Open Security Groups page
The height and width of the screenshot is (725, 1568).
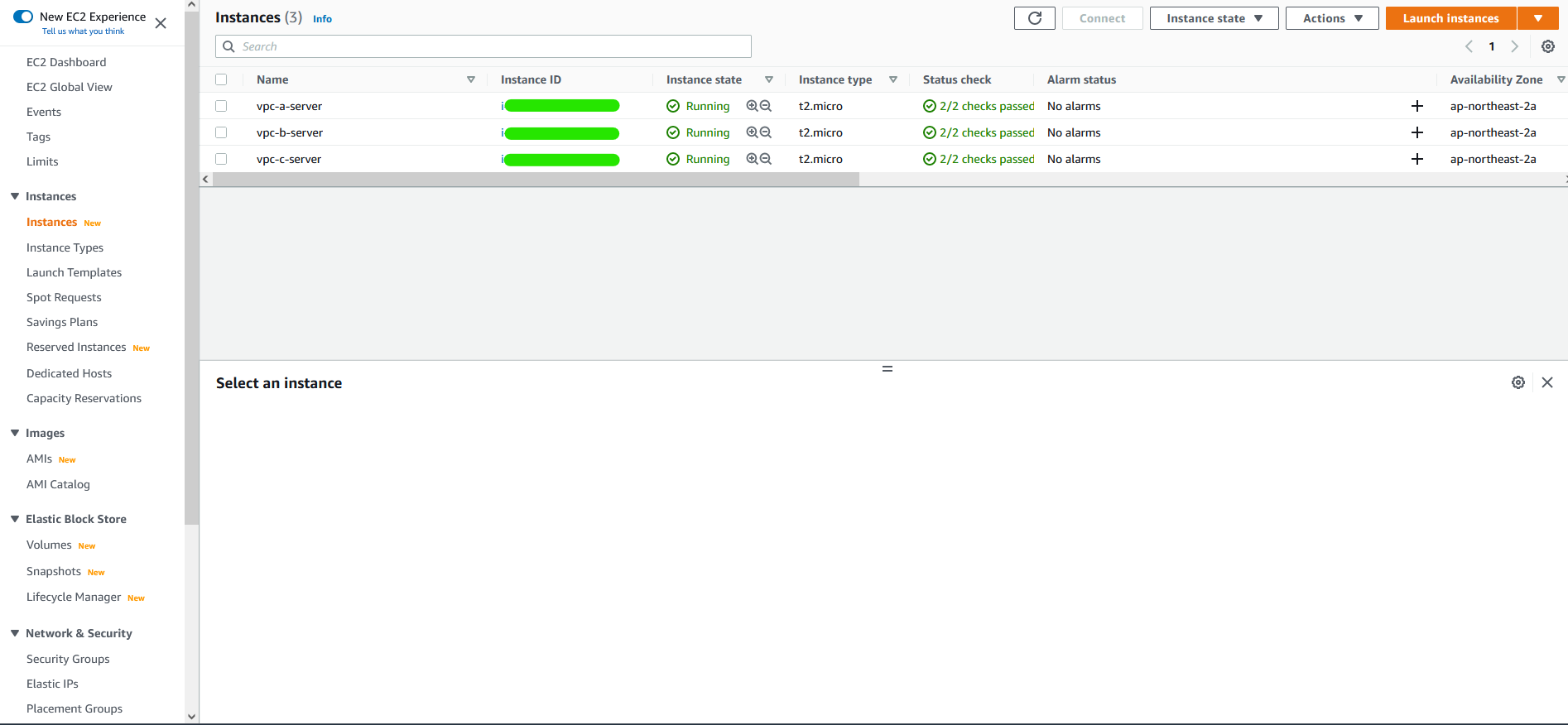coord(68,659)
